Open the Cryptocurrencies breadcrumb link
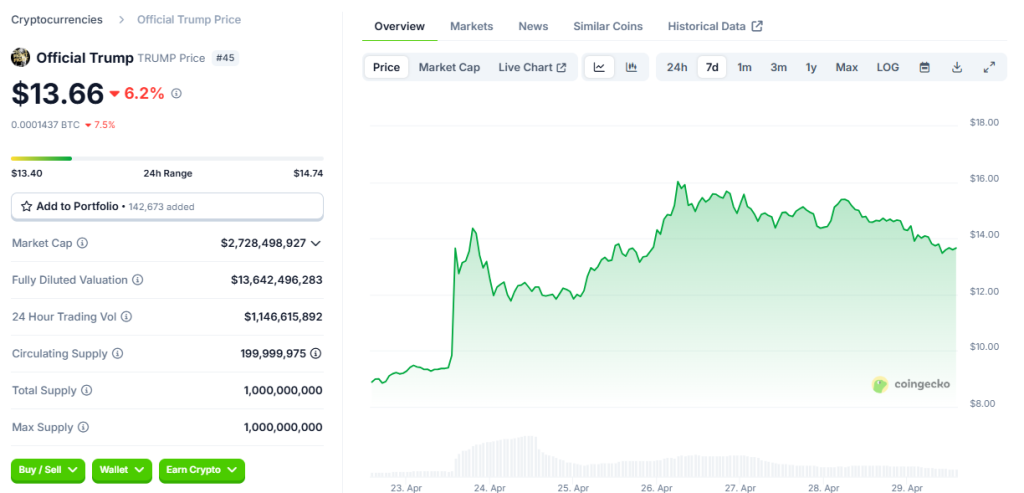Screen dimensions: 1024x493 coord(57,20)
